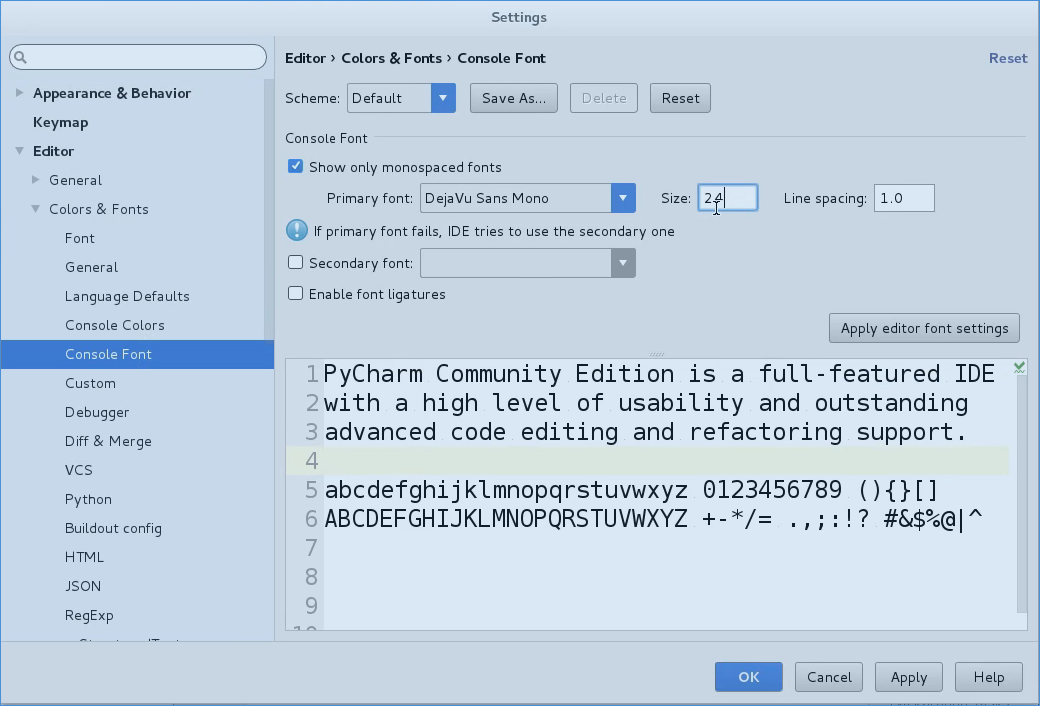Click the Reset link at top right
Image resolution: width=1040 pixels, height=706 pixels.
coord(1008,58)
